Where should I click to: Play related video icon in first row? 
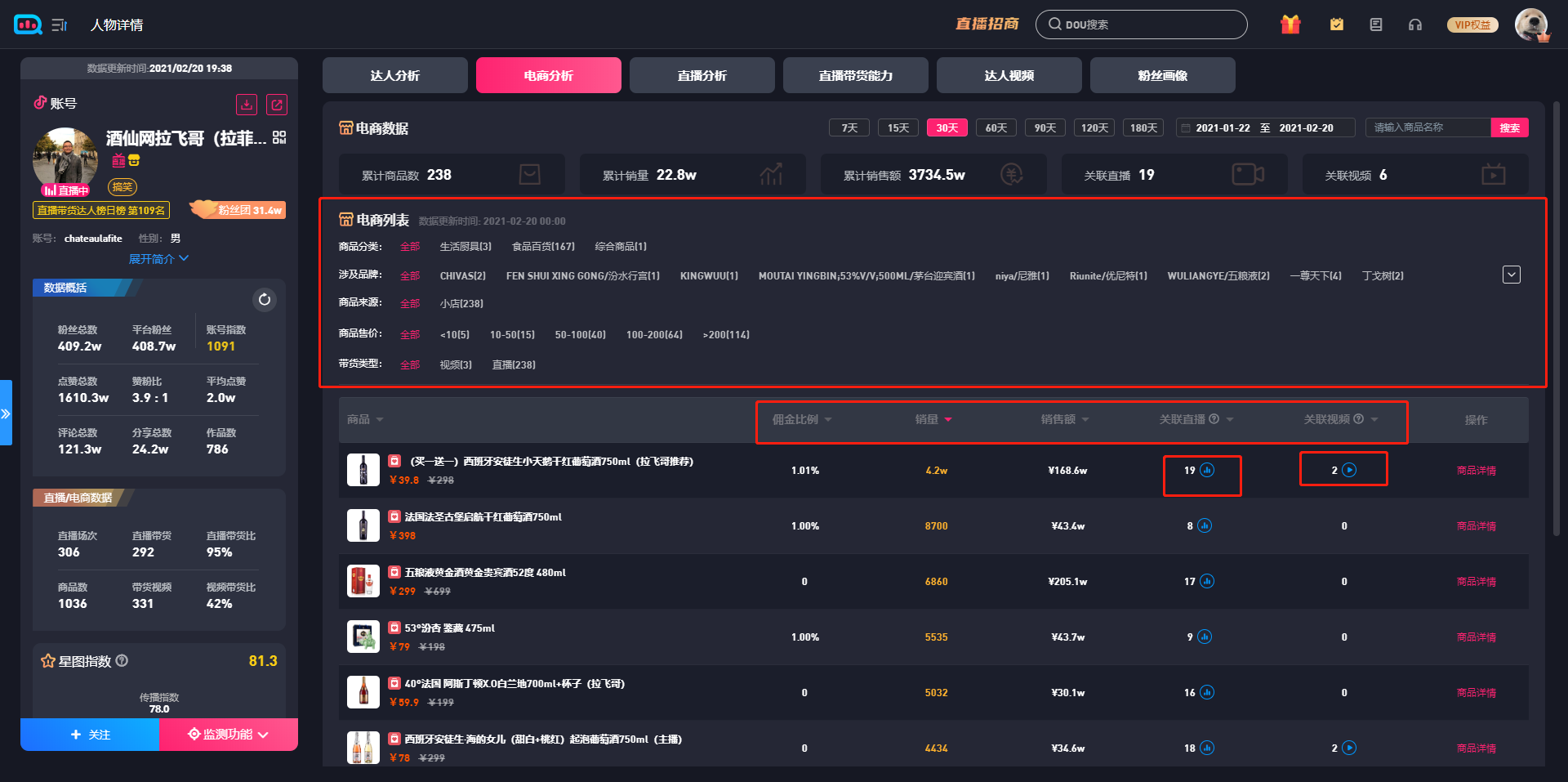pyautogui.click(x=1349, y=470)
